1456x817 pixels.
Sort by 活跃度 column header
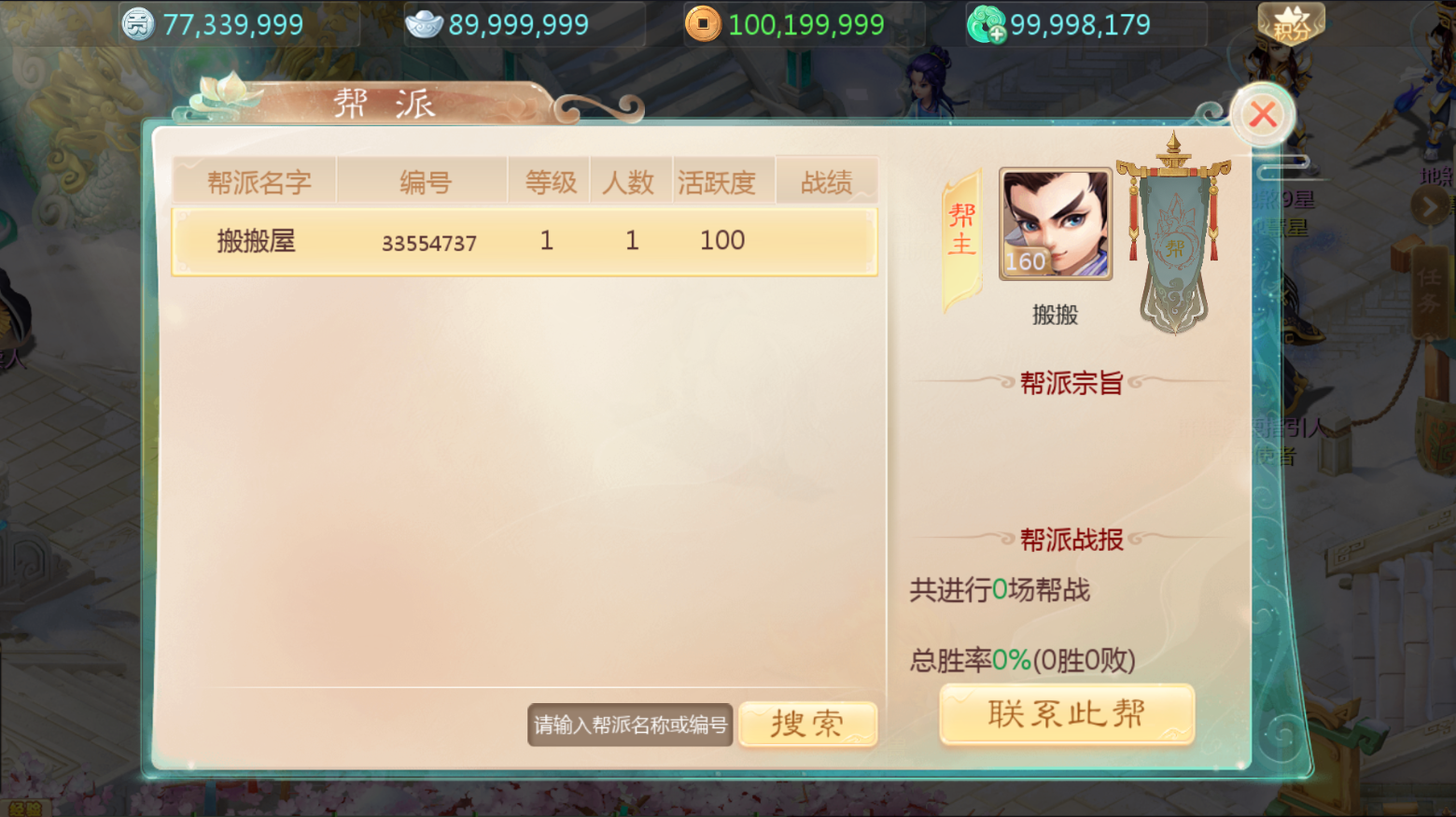(716, 182)
